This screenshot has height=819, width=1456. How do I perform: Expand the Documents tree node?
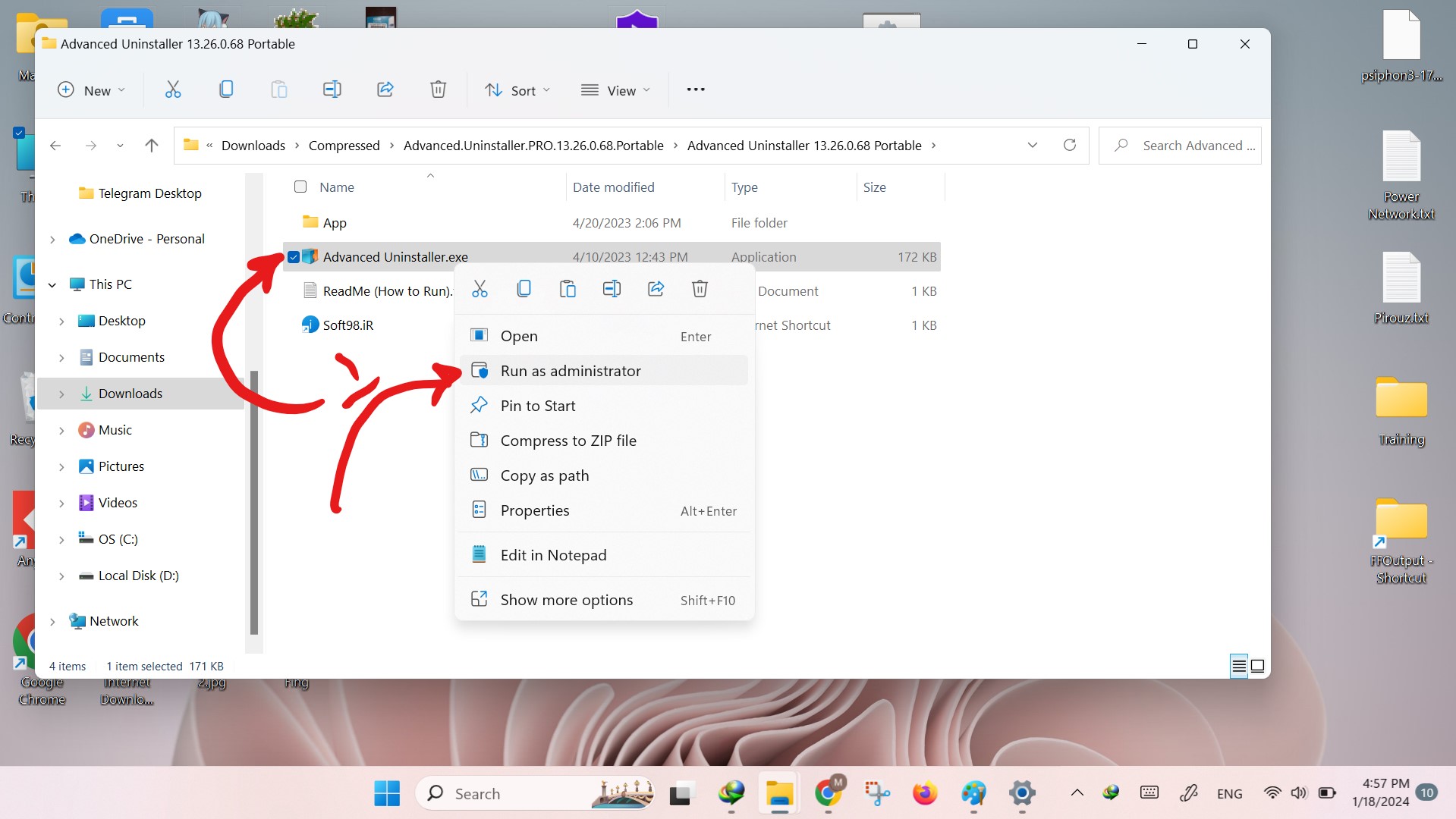coord(61,358)
